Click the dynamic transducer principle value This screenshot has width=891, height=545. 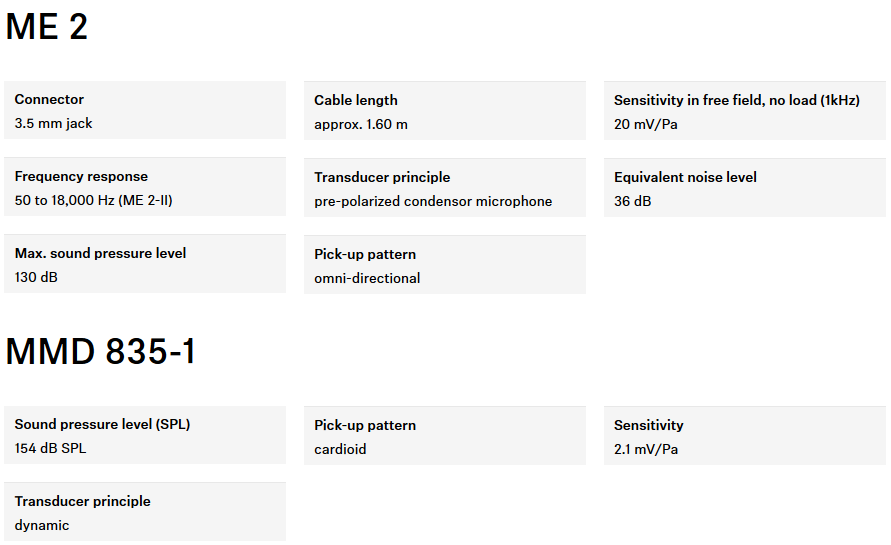click(x=42, y=526)
